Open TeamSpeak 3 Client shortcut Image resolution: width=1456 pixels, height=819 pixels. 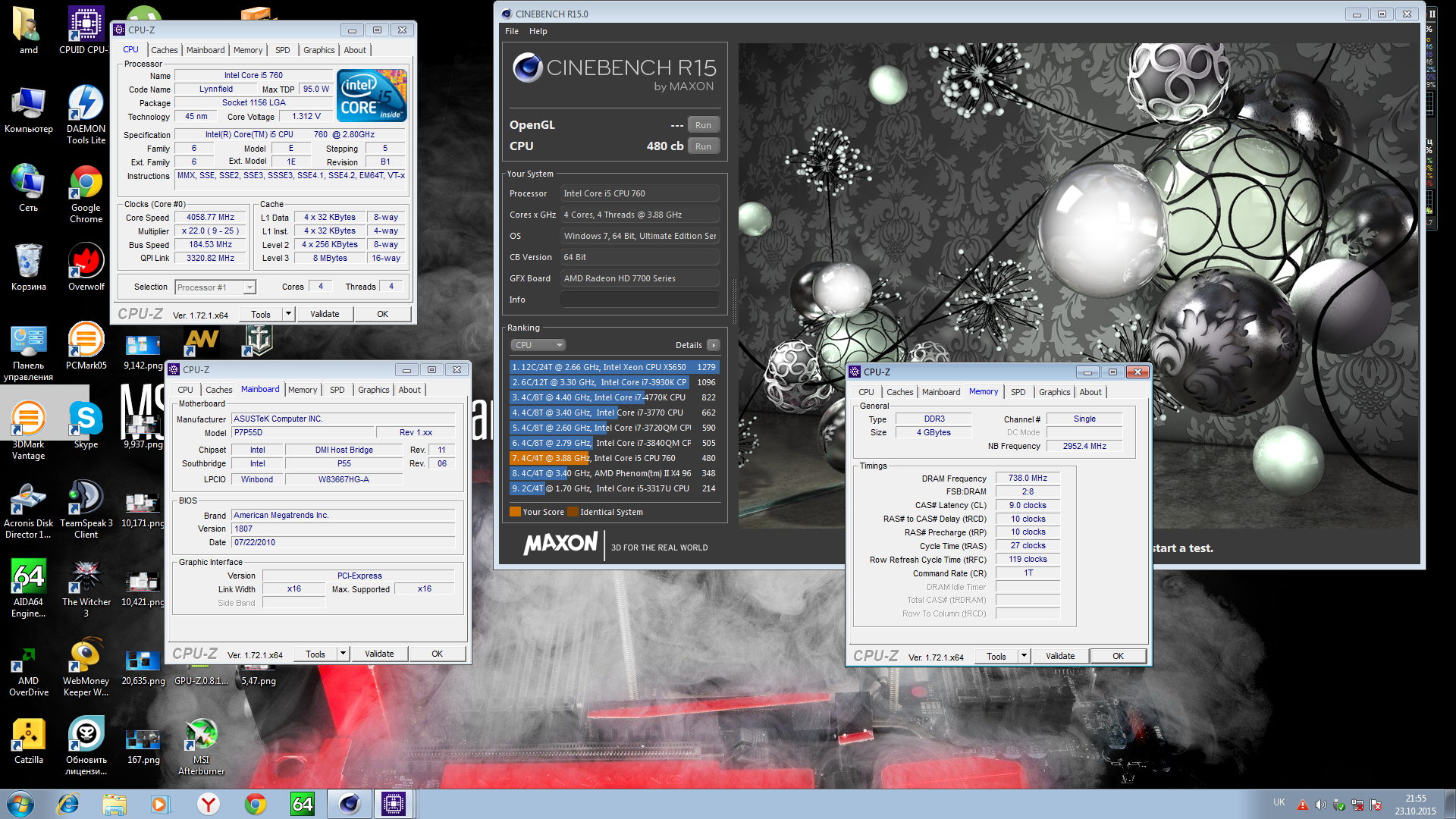pos(86,510)
